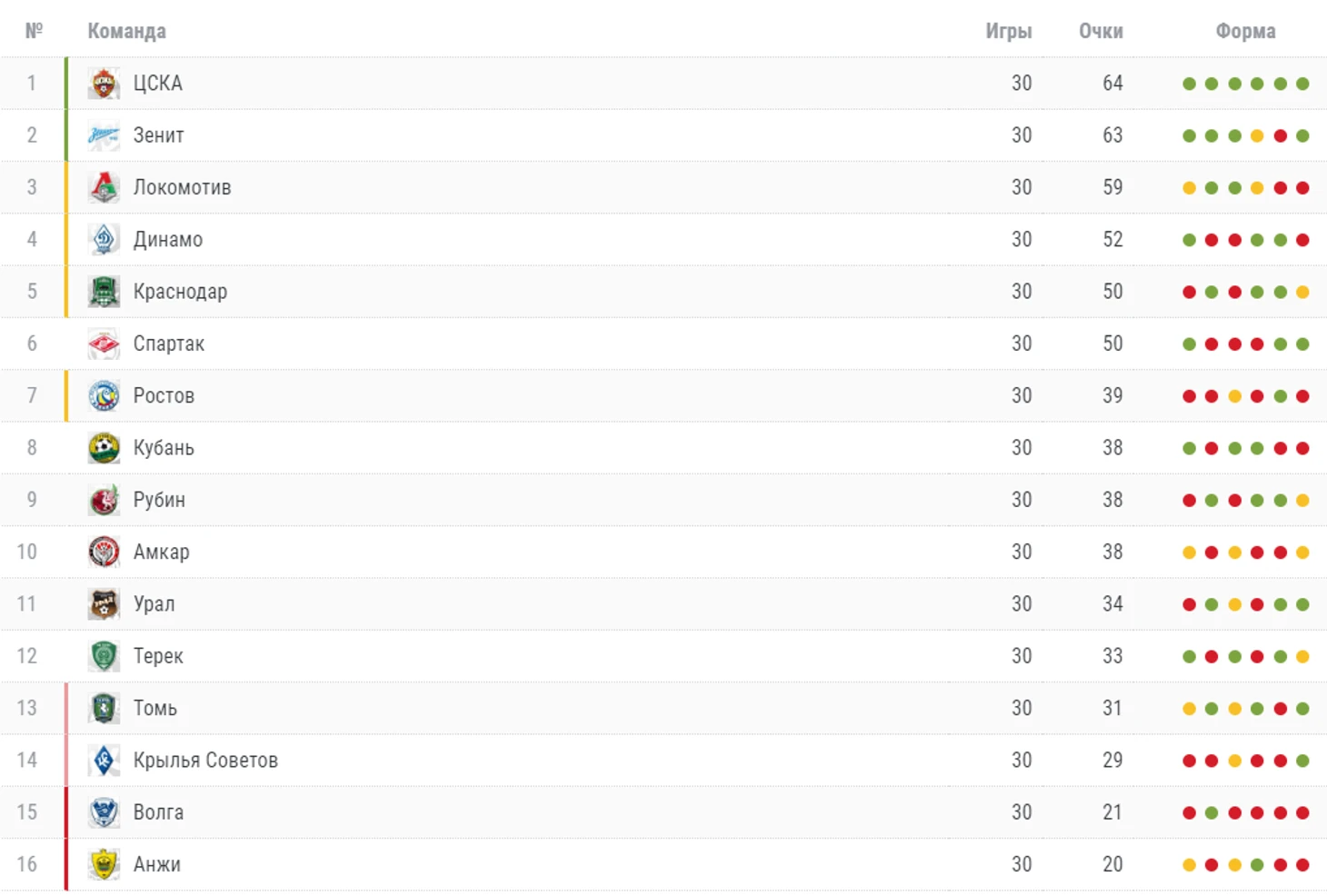Screen dimensions: 1327x896
Task: Select the Динамо team emblem
Action: point(104,240)
